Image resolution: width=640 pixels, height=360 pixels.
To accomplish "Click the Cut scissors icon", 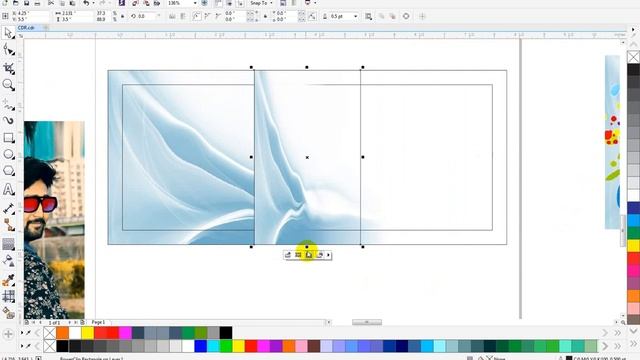I will (51, 3).
